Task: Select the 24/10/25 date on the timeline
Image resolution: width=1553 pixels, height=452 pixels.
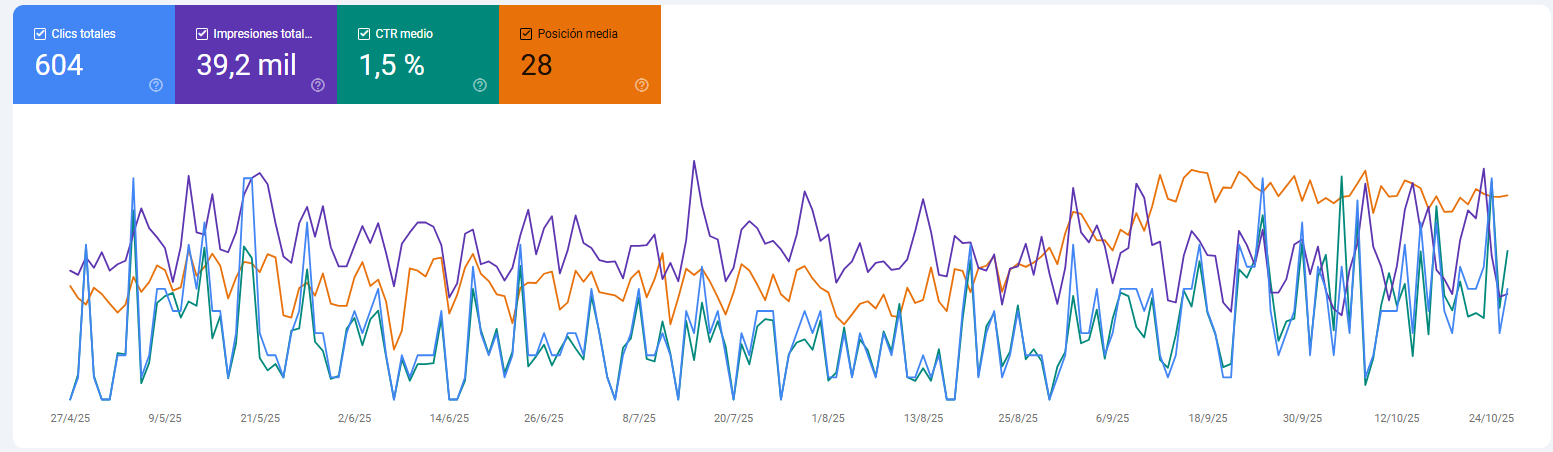Action: [x=1491, y=419]
